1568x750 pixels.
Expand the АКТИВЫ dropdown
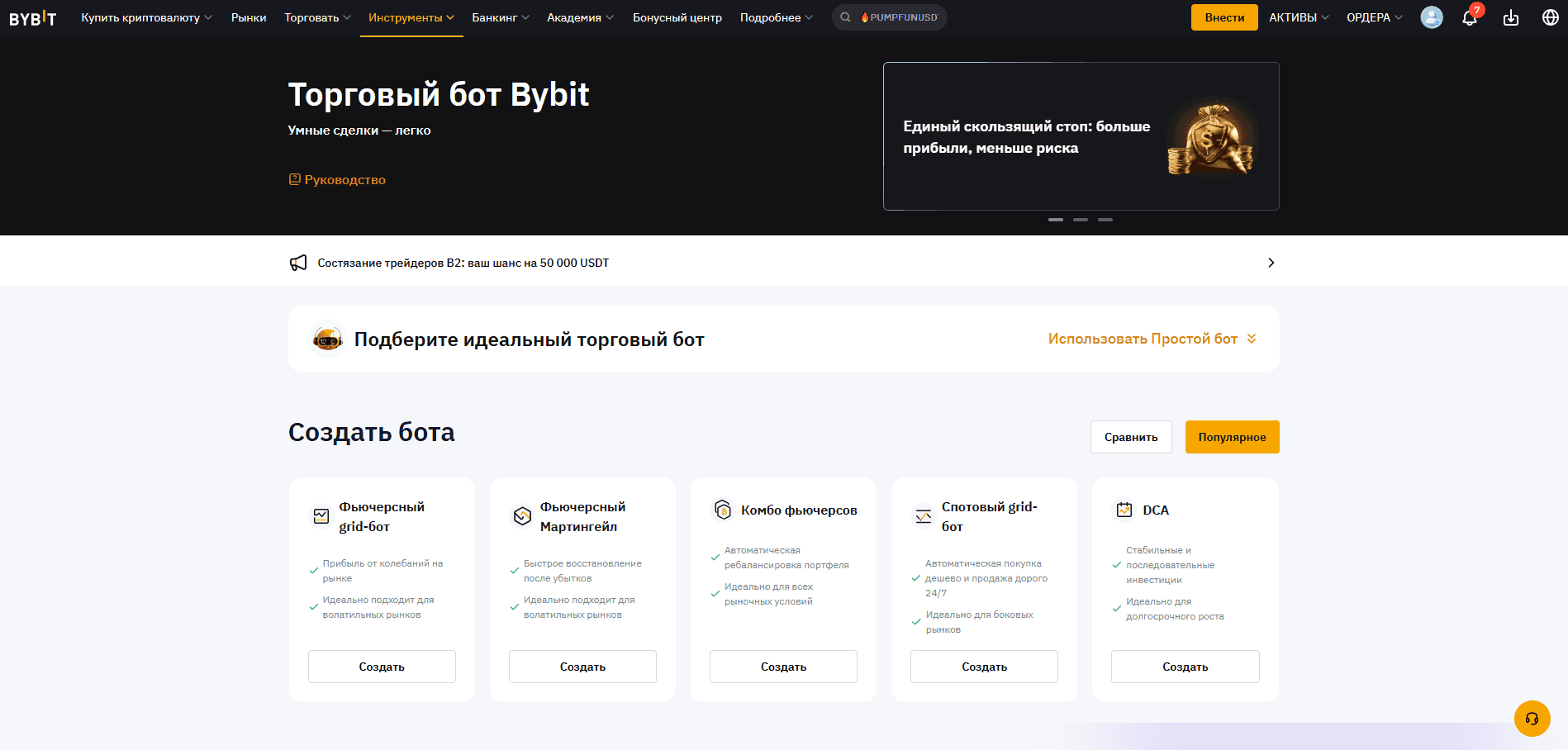(1299, 17)
